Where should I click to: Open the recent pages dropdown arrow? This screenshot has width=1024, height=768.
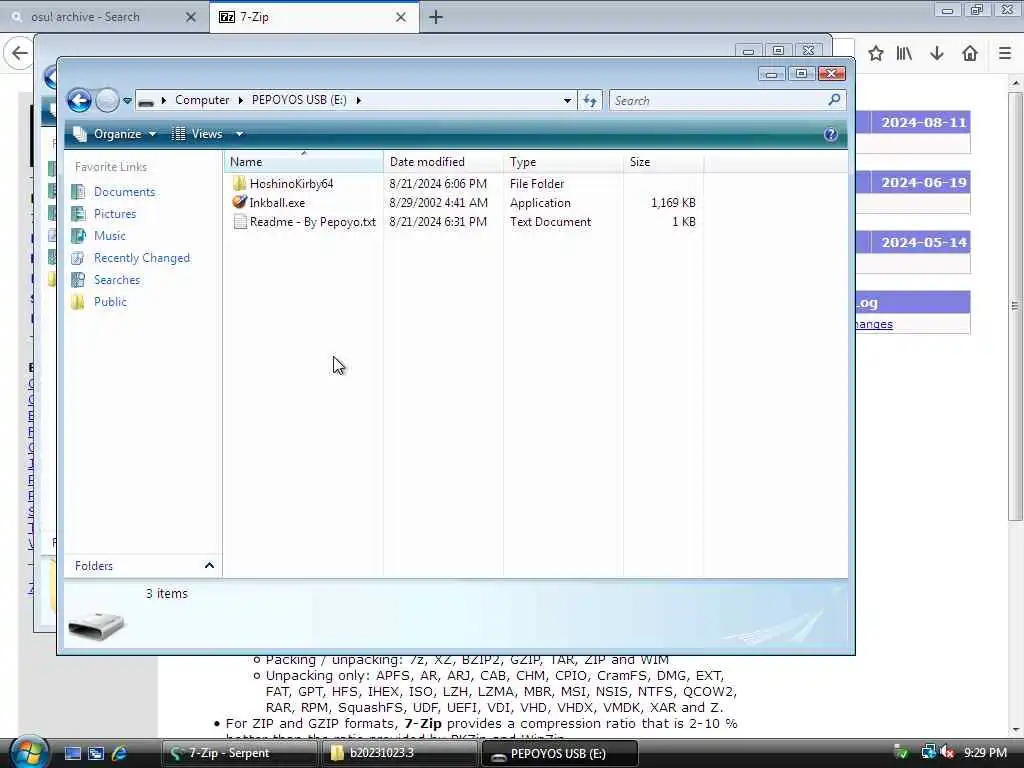point(127,101)
